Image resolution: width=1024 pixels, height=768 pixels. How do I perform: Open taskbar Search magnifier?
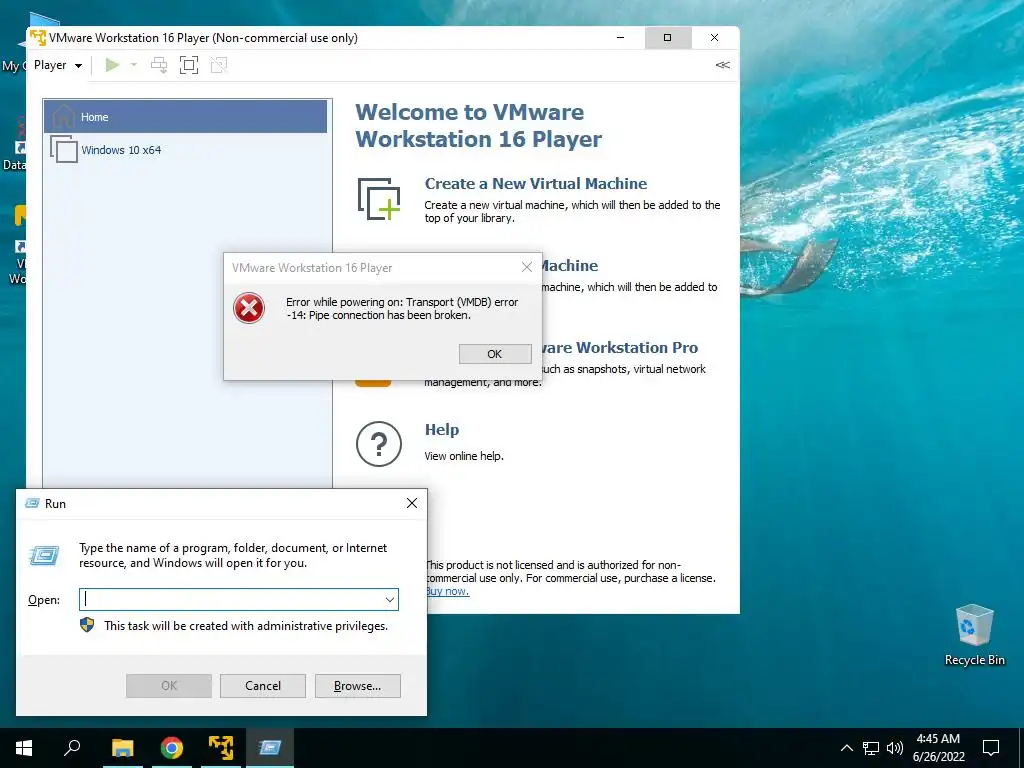[72, 747]
